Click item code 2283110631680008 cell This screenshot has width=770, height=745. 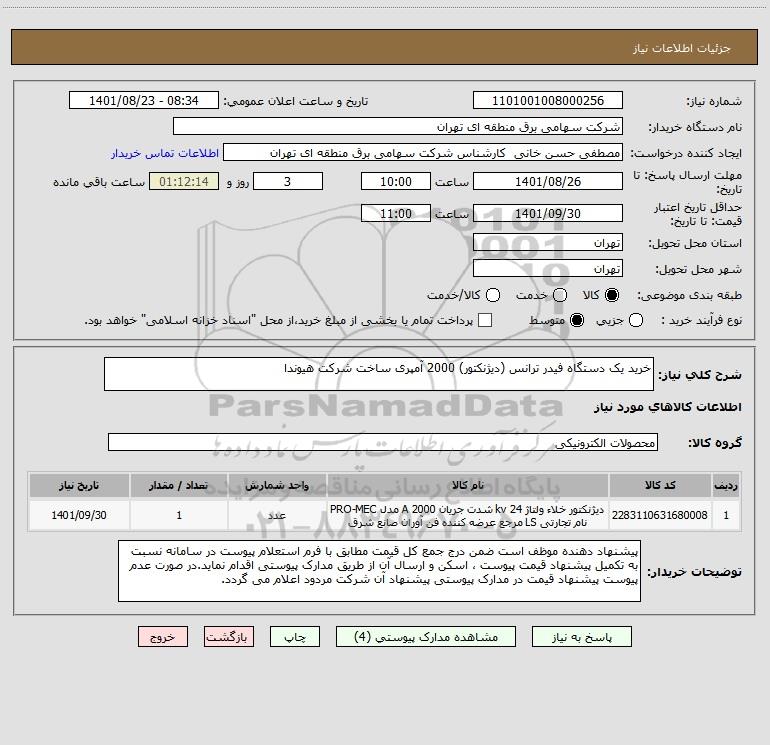(660, 515)
